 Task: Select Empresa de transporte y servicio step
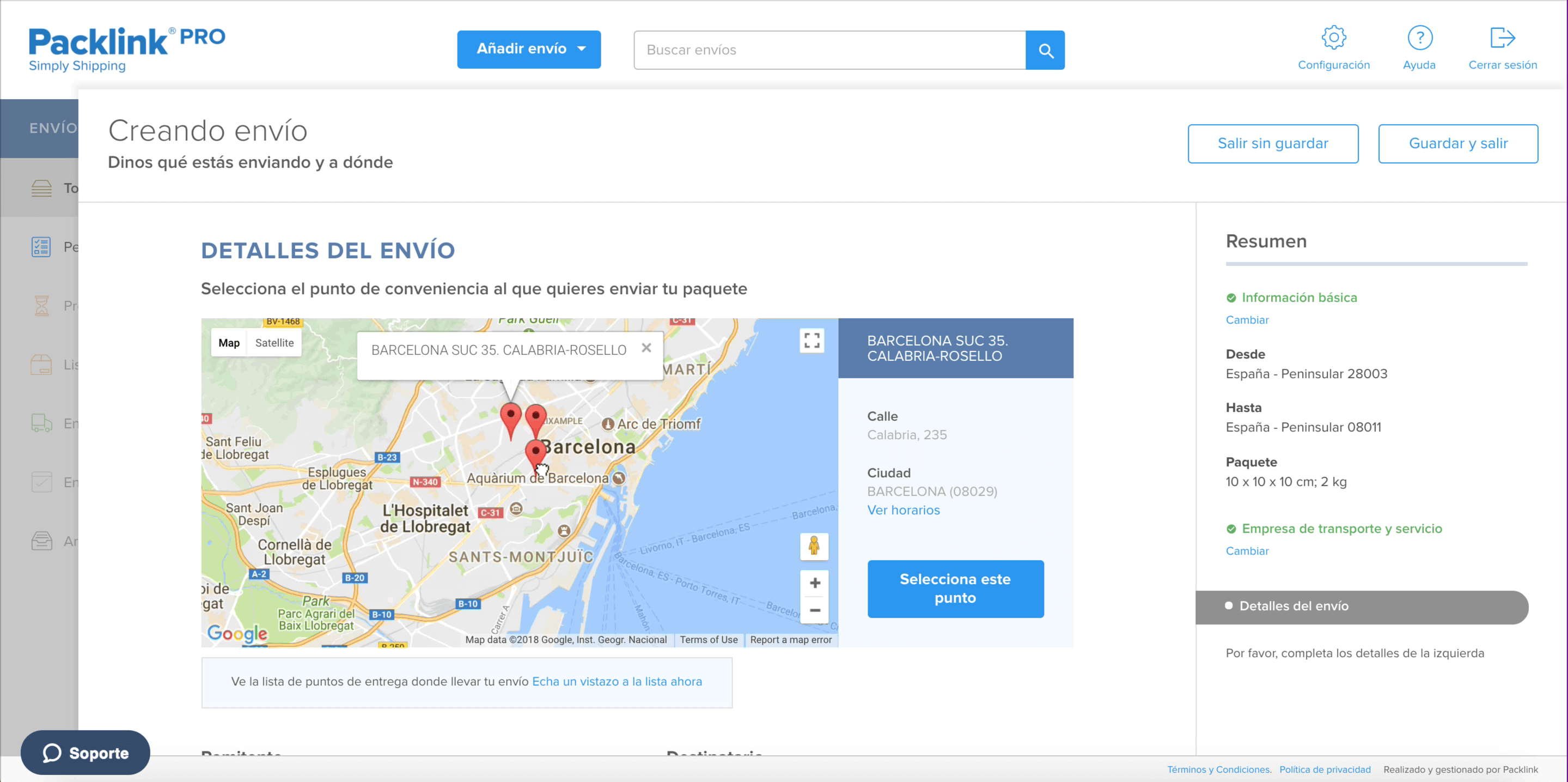(x=1334, y=529)
